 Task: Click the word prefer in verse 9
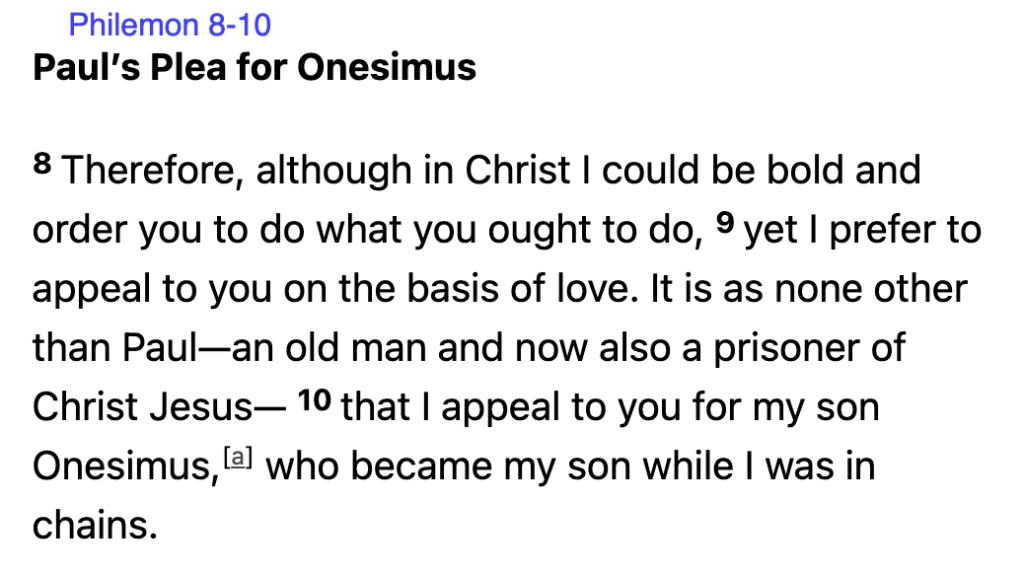(878, 231)
